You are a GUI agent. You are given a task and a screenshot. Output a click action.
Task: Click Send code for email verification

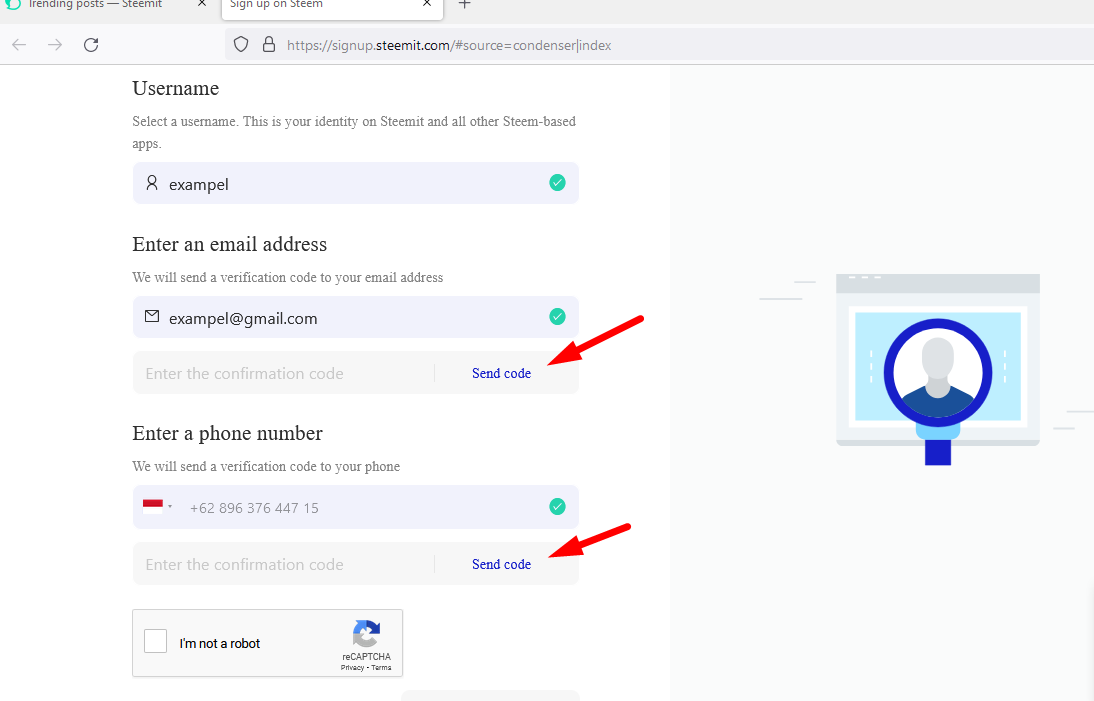501,373
